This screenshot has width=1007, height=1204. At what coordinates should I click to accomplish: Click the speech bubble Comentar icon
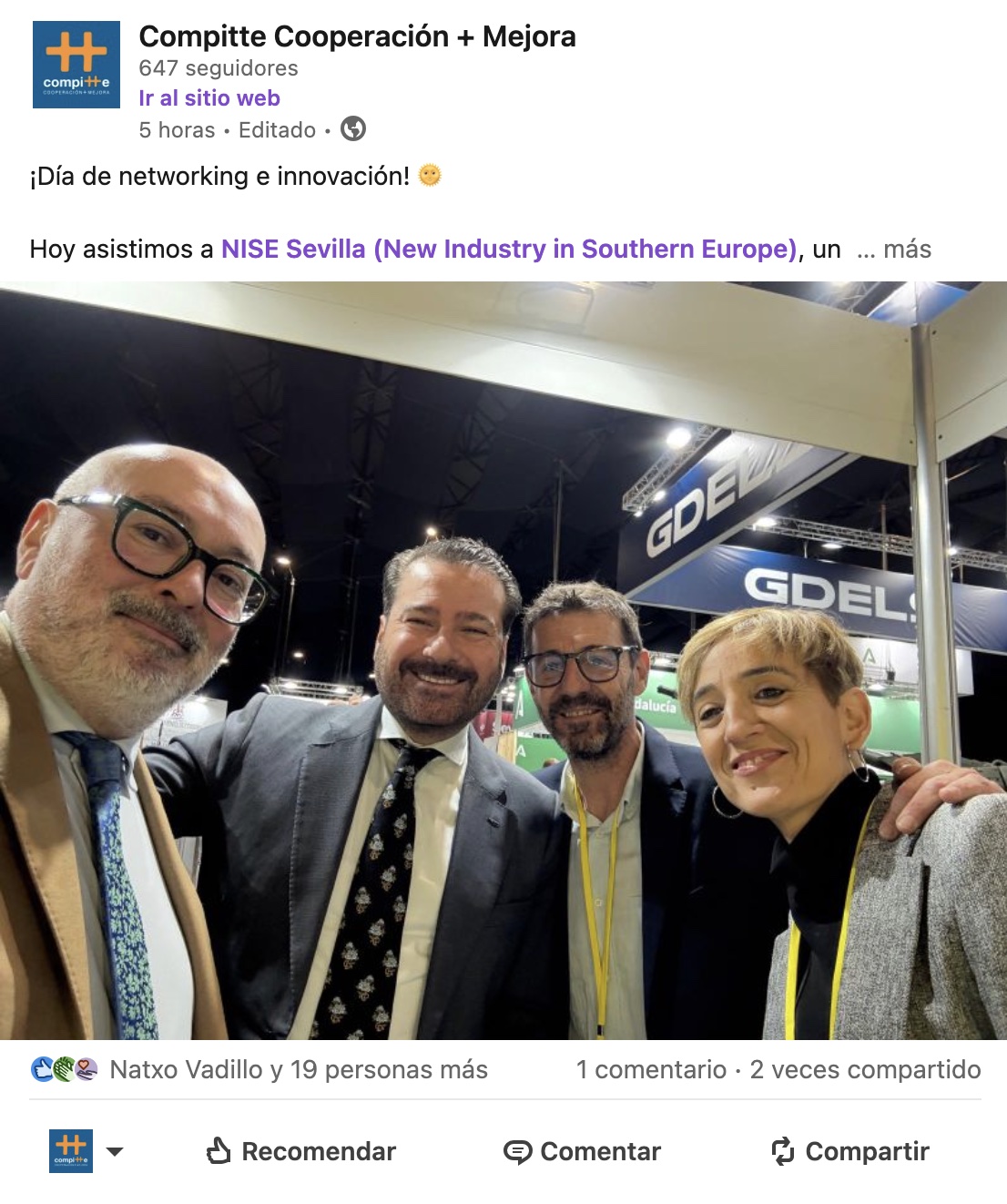pyautogui.click(x=517, y=1152)
